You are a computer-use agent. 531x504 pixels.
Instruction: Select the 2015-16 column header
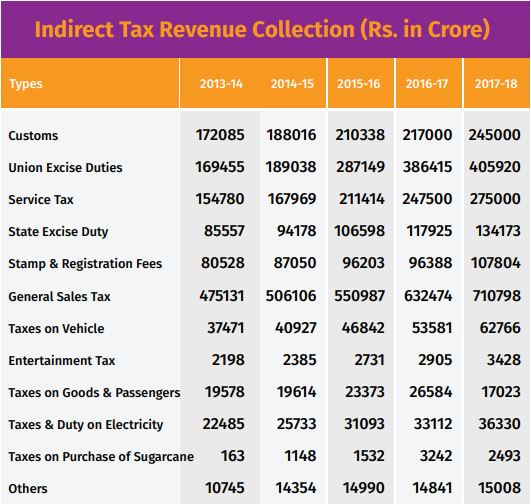tap(359, 84)
